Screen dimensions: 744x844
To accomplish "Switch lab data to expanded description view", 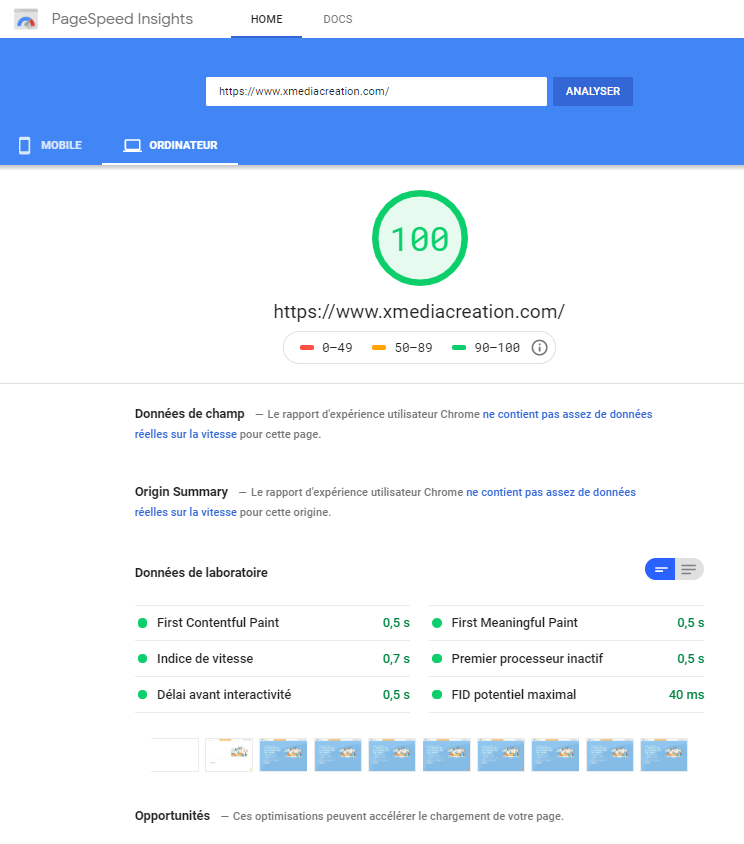I will (x=689, y=570).
